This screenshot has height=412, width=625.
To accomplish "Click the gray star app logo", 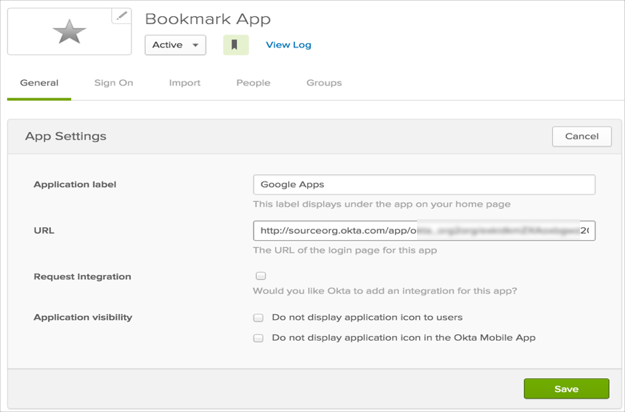I will tap(69, 32).
